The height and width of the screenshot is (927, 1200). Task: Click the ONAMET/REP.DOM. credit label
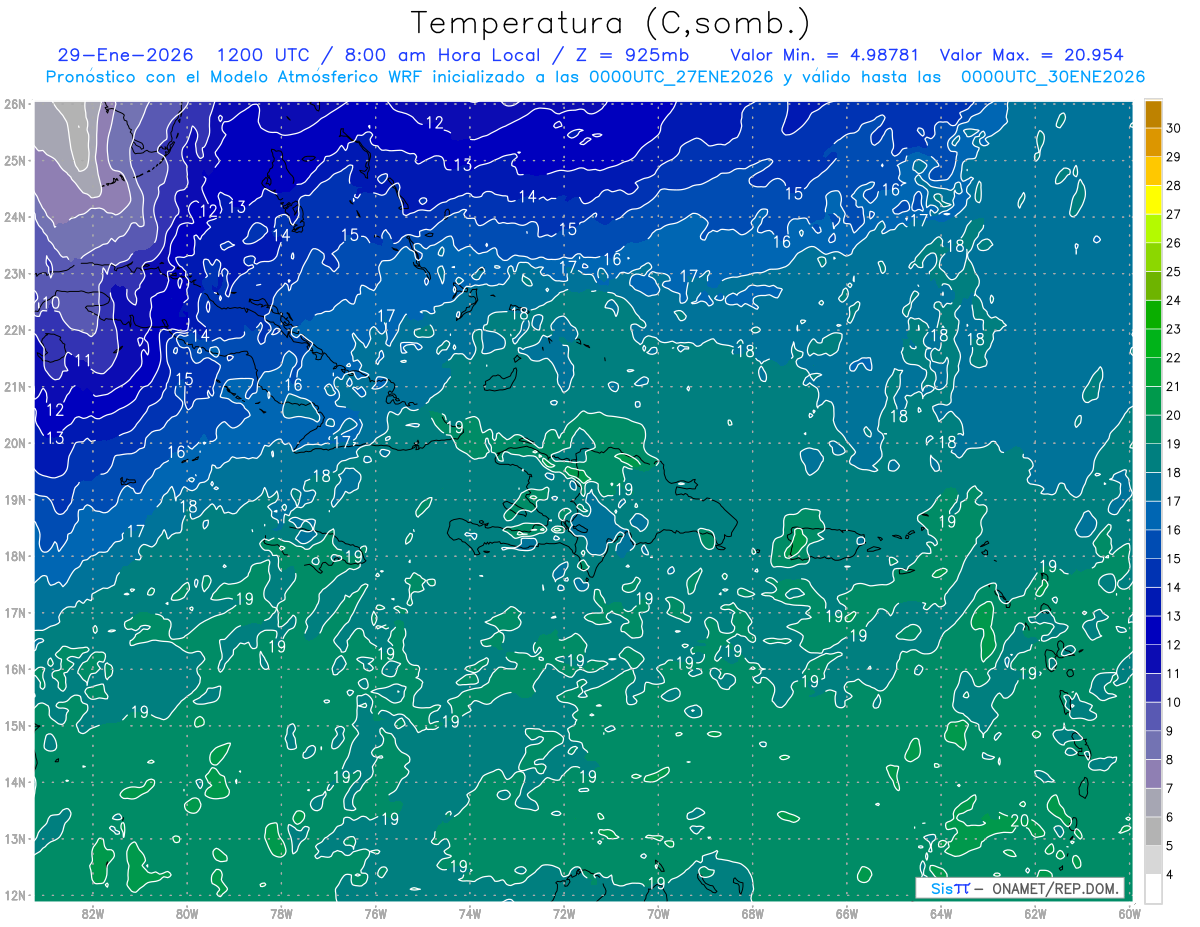pos(1055,888)
